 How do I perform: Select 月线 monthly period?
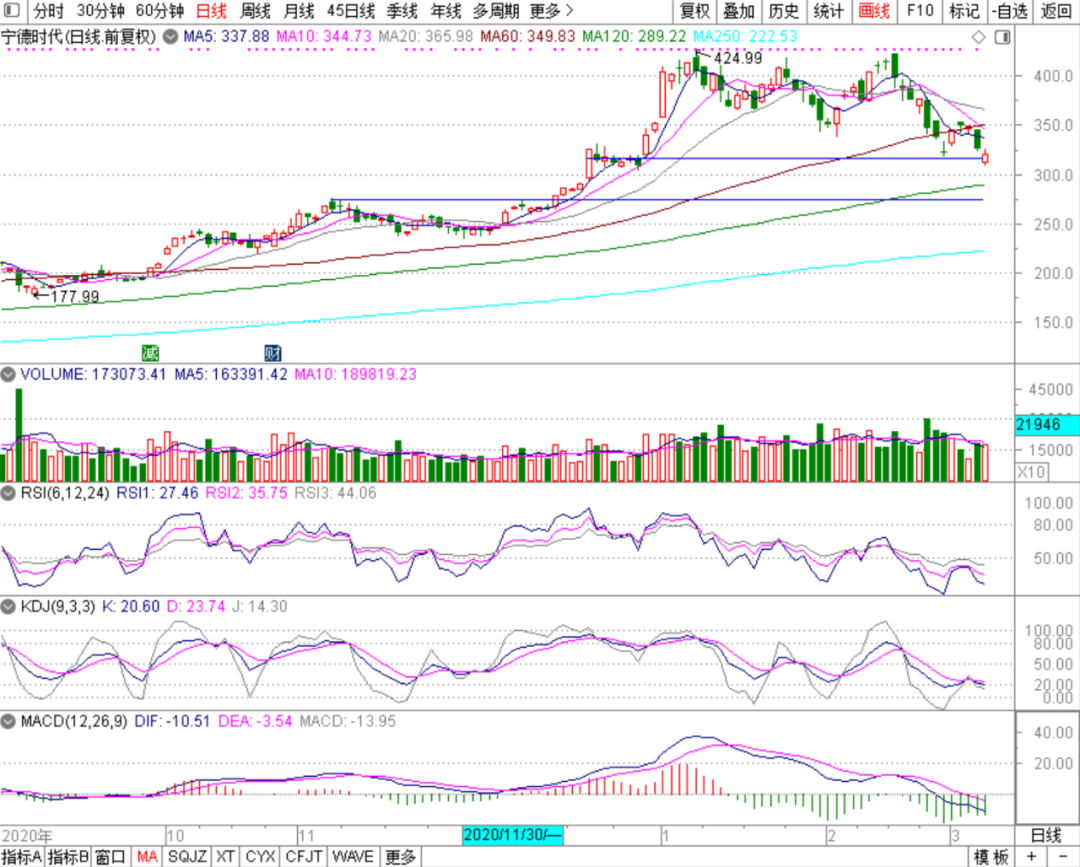coord(298,11)
